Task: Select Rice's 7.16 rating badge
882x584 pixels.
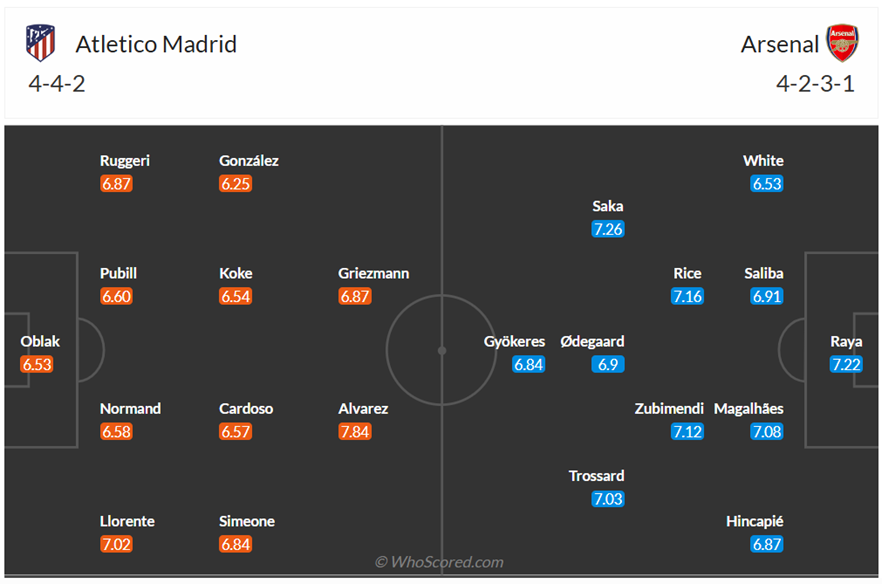Action: pos(687,297)
